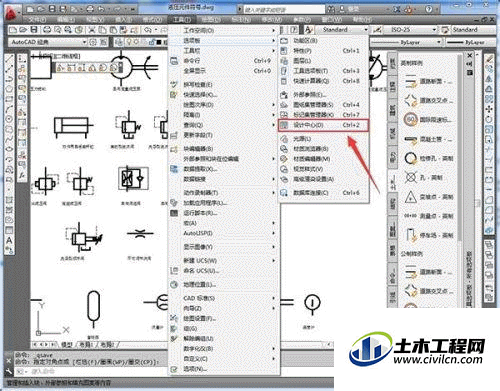This screenshot has width=500, height=391.
Task: Close the tool palettes panel with X
Action: click(470, 55)
